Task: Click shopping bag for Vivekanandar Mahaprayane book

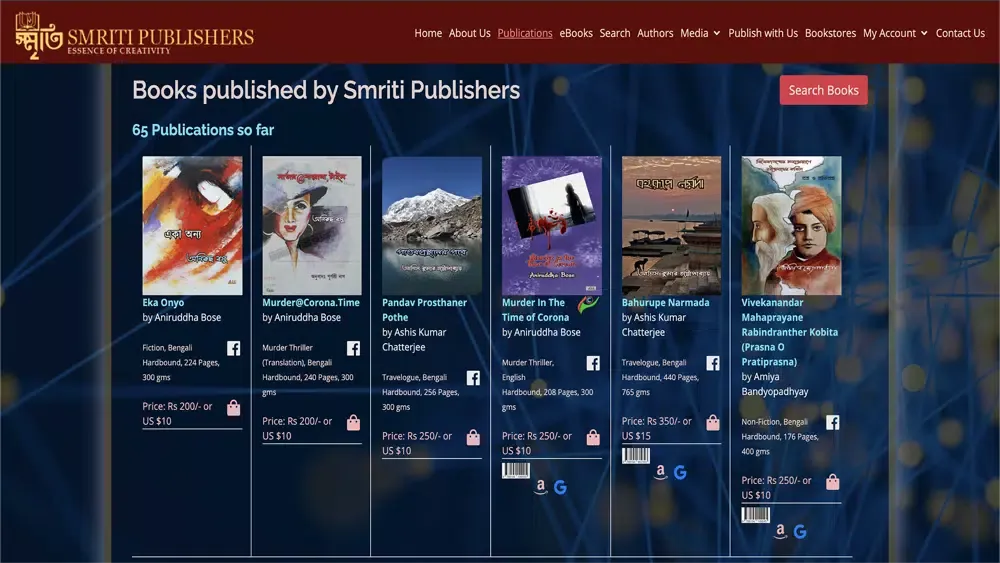Action: point(833,481)
